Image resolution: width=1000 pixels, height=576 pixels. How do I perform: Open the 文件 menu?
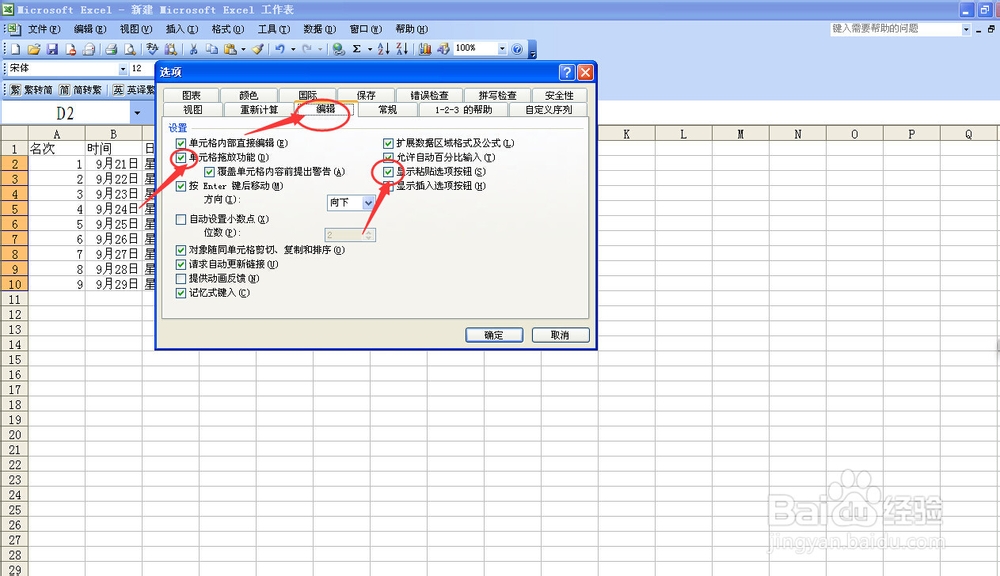point(44,29)
